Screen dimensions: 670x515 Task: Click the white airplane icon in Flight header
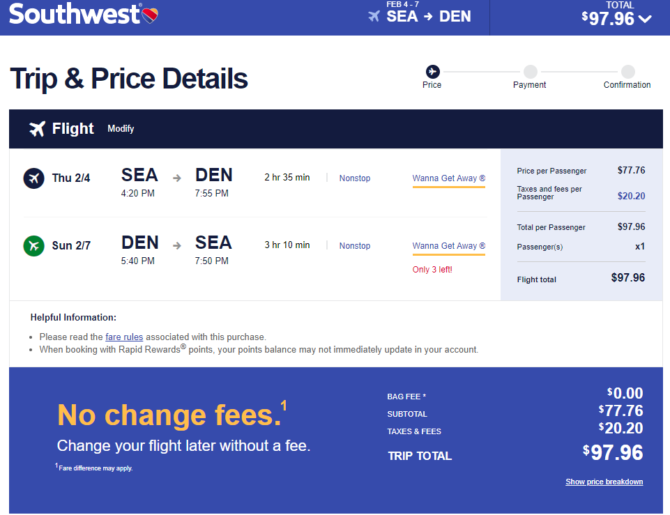click(x=37, y=129)
